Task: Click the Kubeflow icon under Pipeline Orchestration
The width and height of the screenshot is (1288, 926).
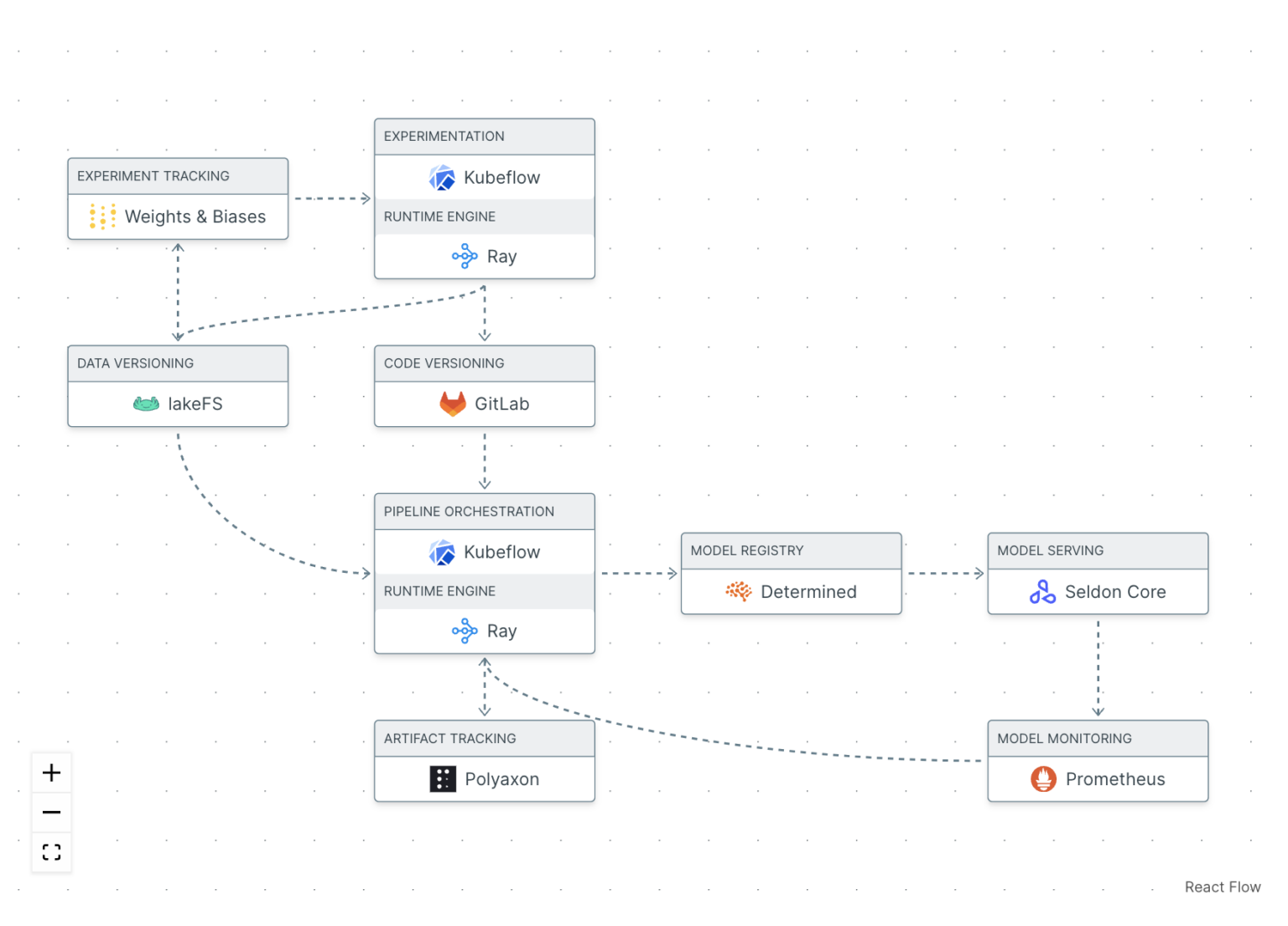Action: pyautogui.click(x=442, y=552)
